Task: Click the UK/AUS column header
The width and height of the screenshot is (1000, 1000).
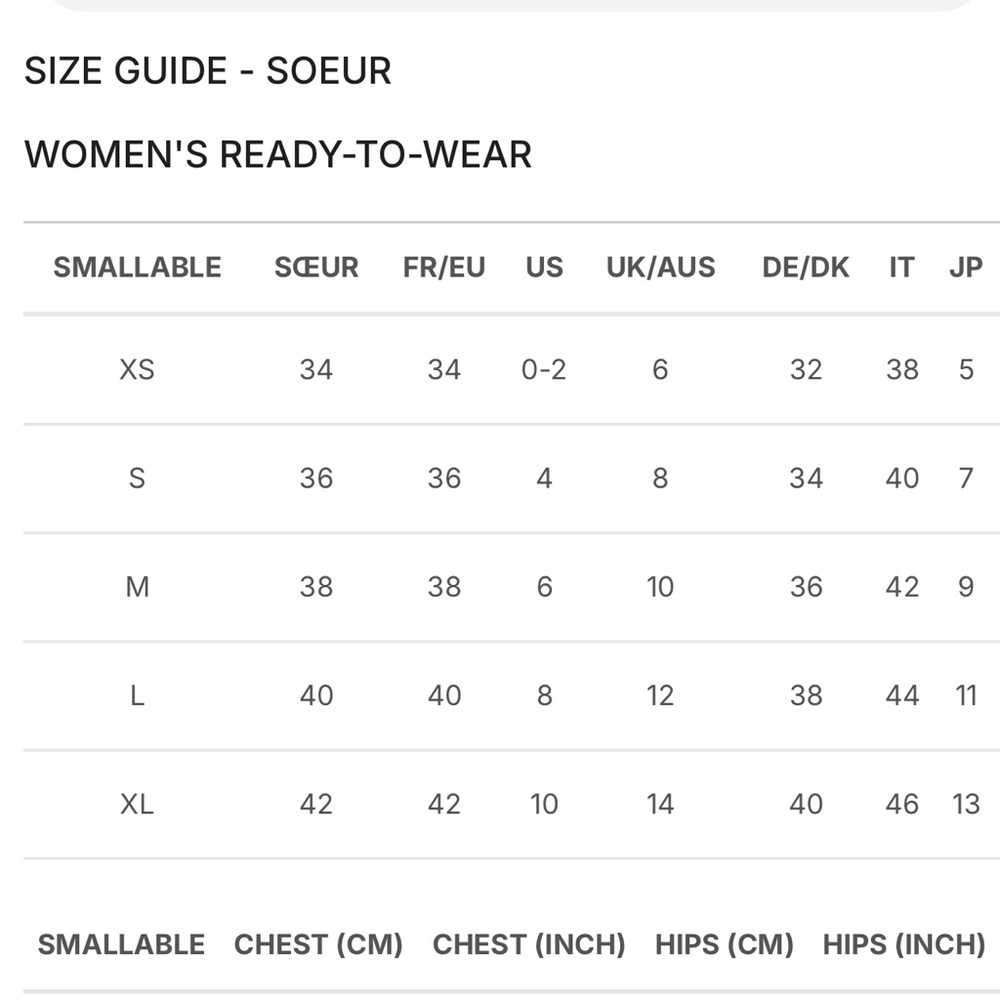Action: 660,267
